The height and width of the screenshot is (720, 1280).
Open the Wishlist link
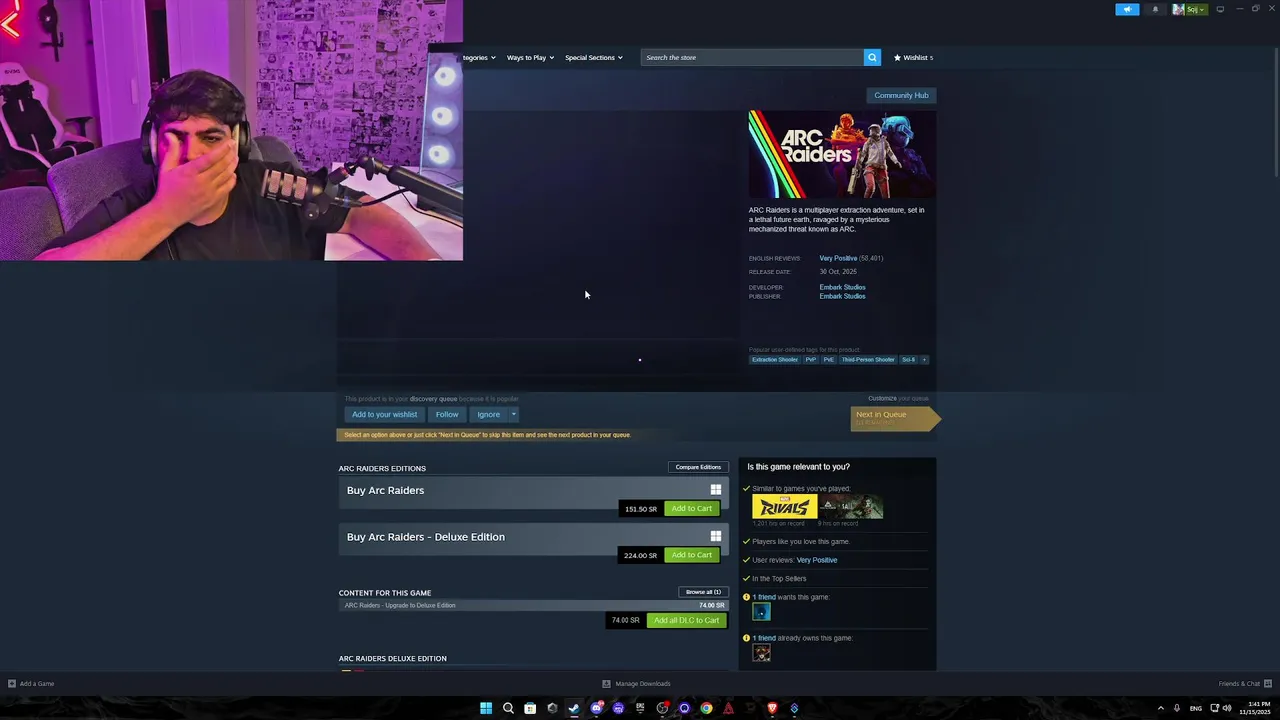coord(913,57)
